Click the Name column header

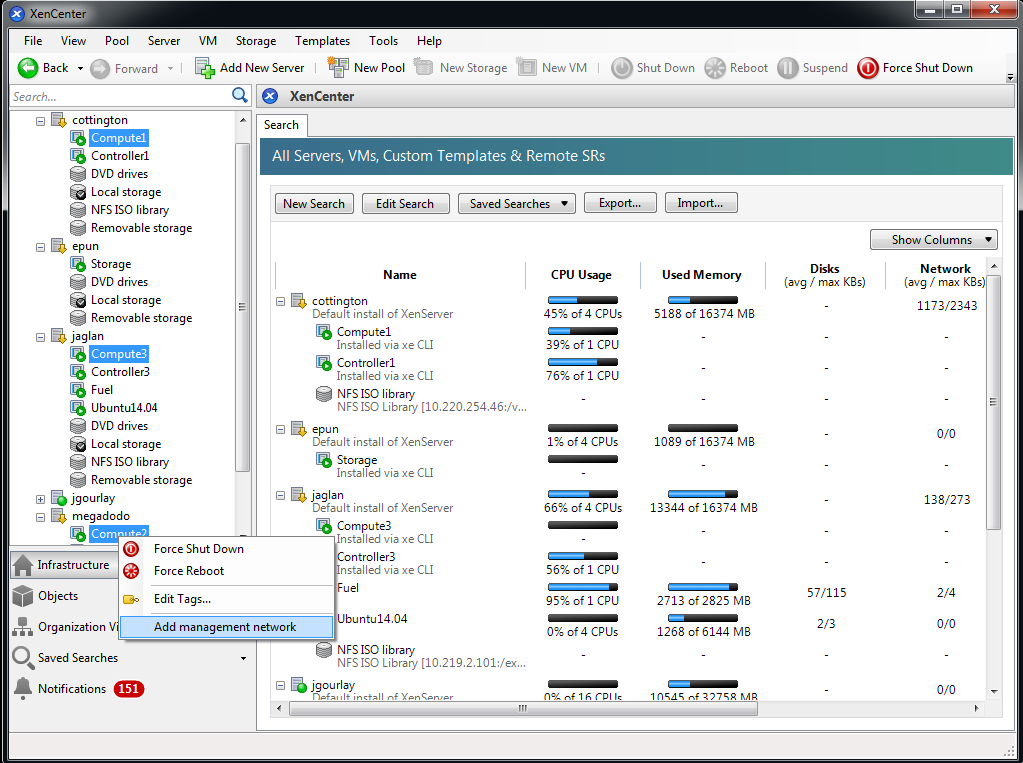[x=400, y=275]
